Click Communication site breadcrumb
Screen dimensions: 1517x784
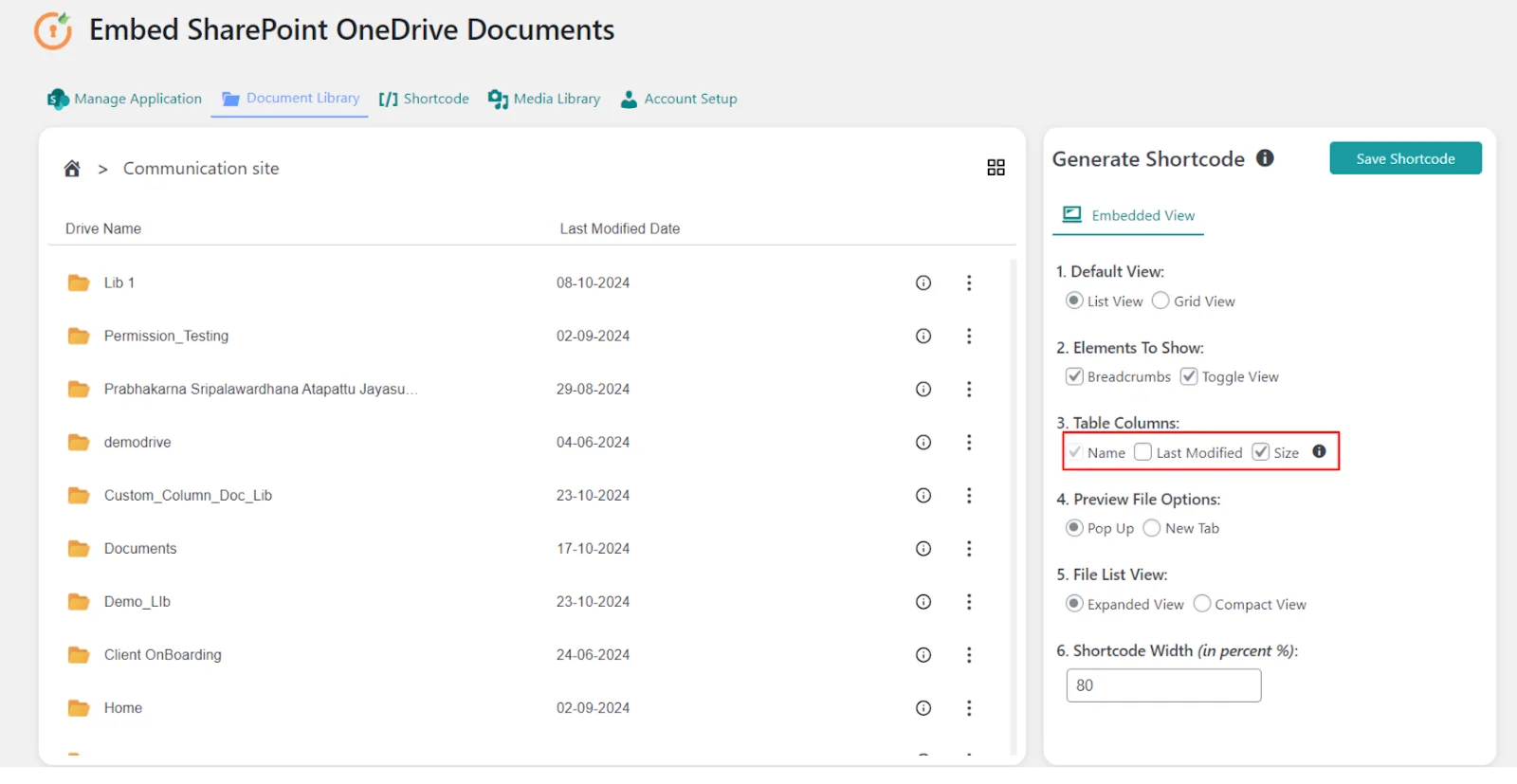click(201, 169)
